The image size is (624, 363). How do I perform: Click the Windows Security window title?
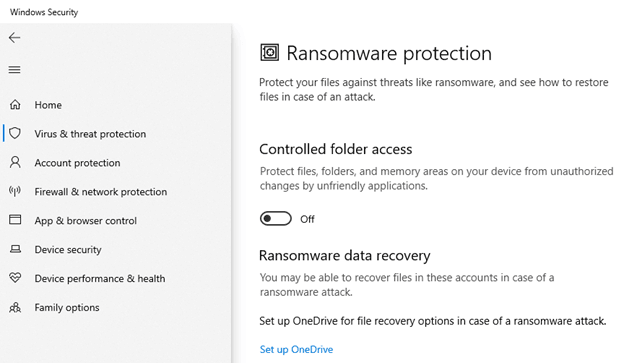click(x=44, y=12)
